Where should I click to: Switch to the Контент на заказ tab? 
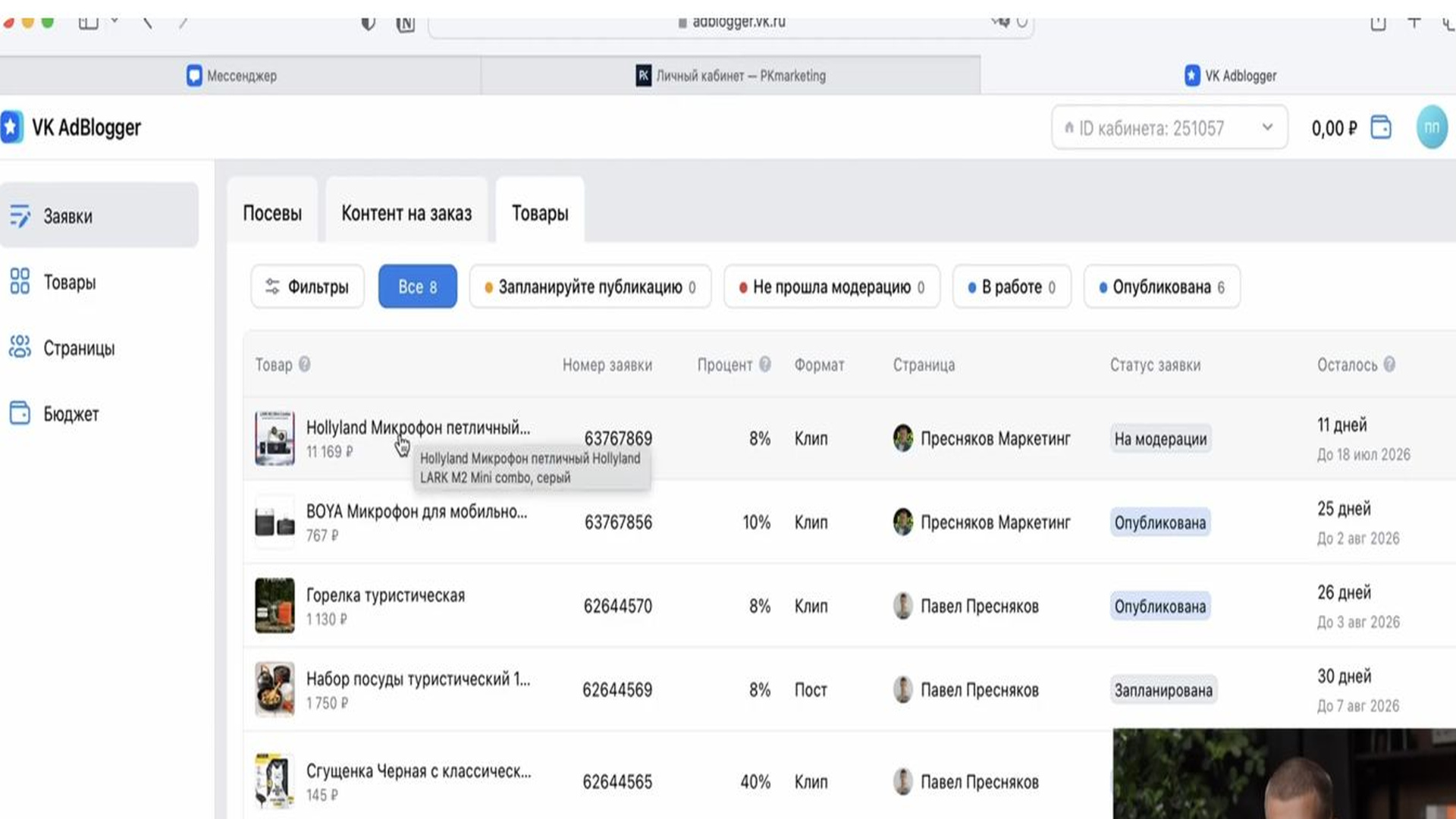coord(406,213)
